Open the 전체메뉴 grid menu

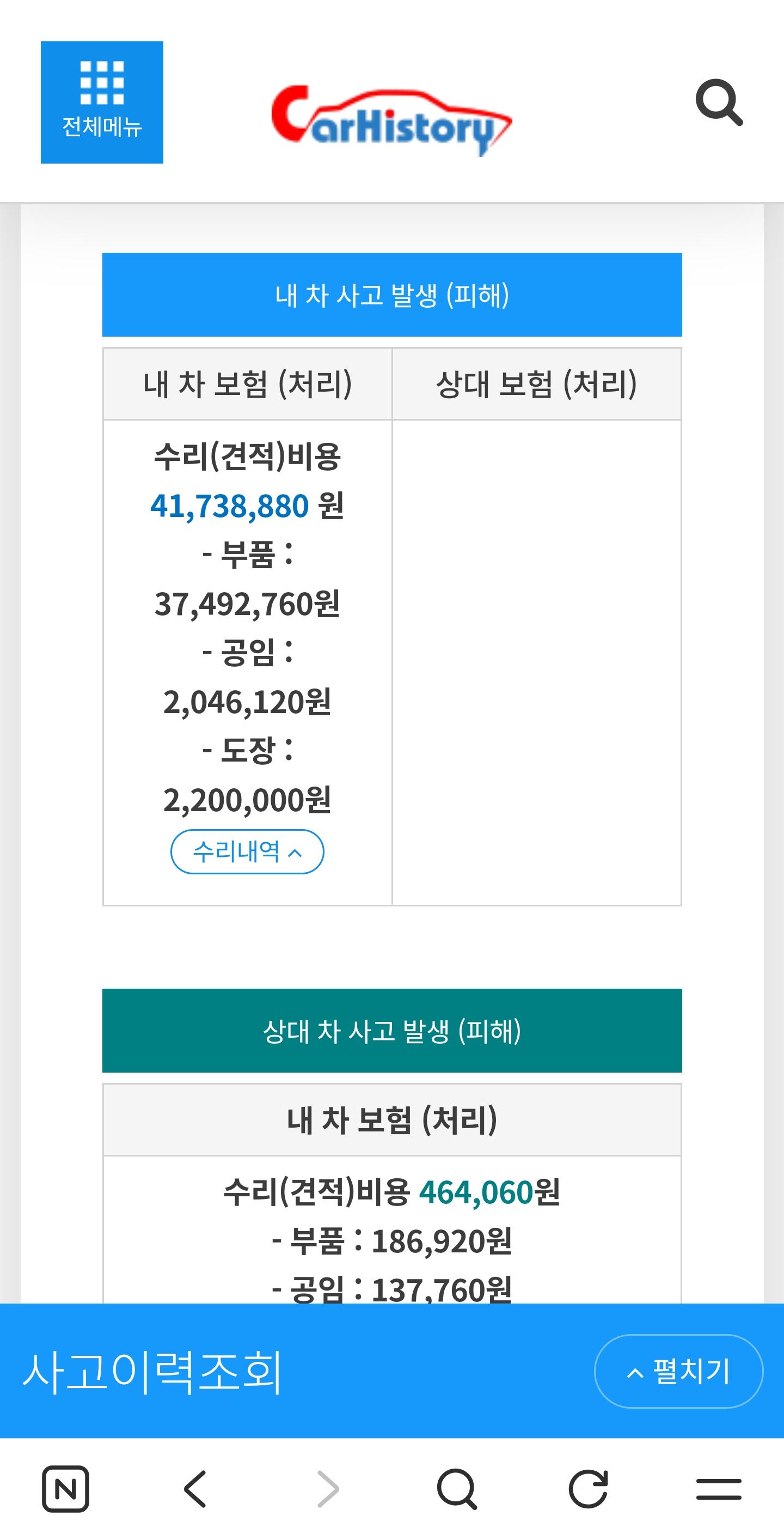102,102
